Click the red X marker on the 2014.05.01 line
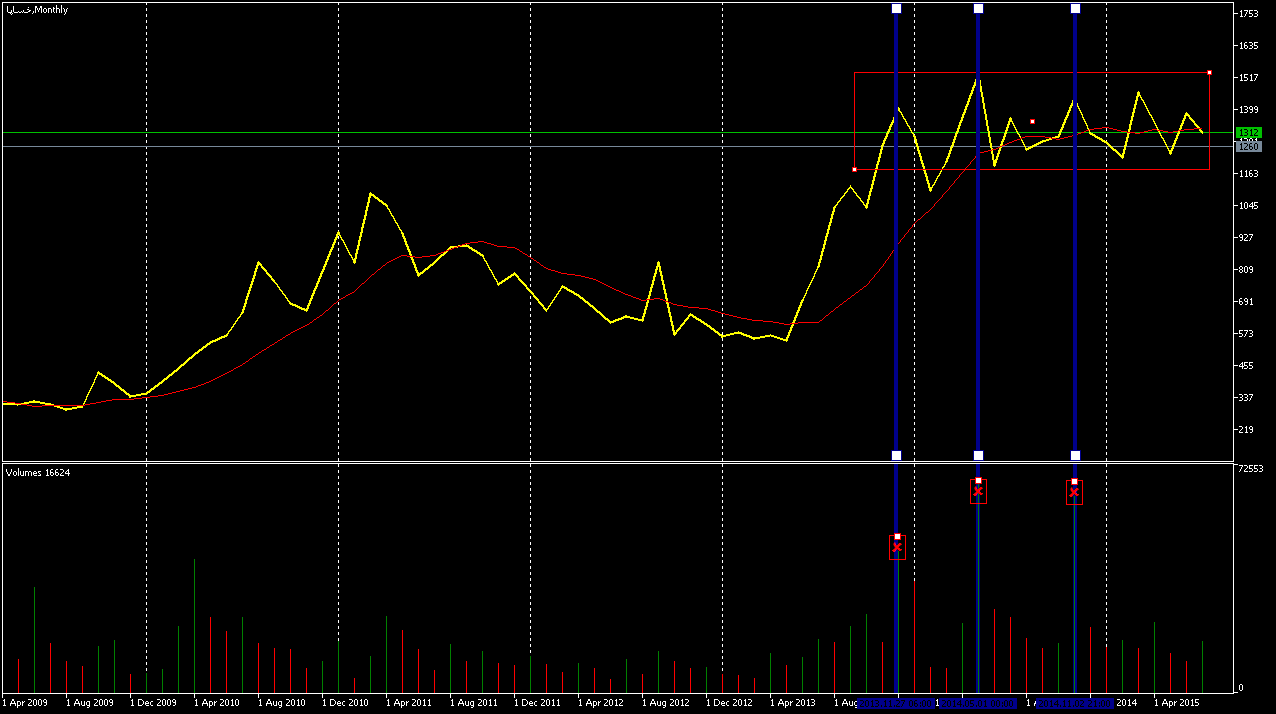1276x714 pixels. pos(978,491)
